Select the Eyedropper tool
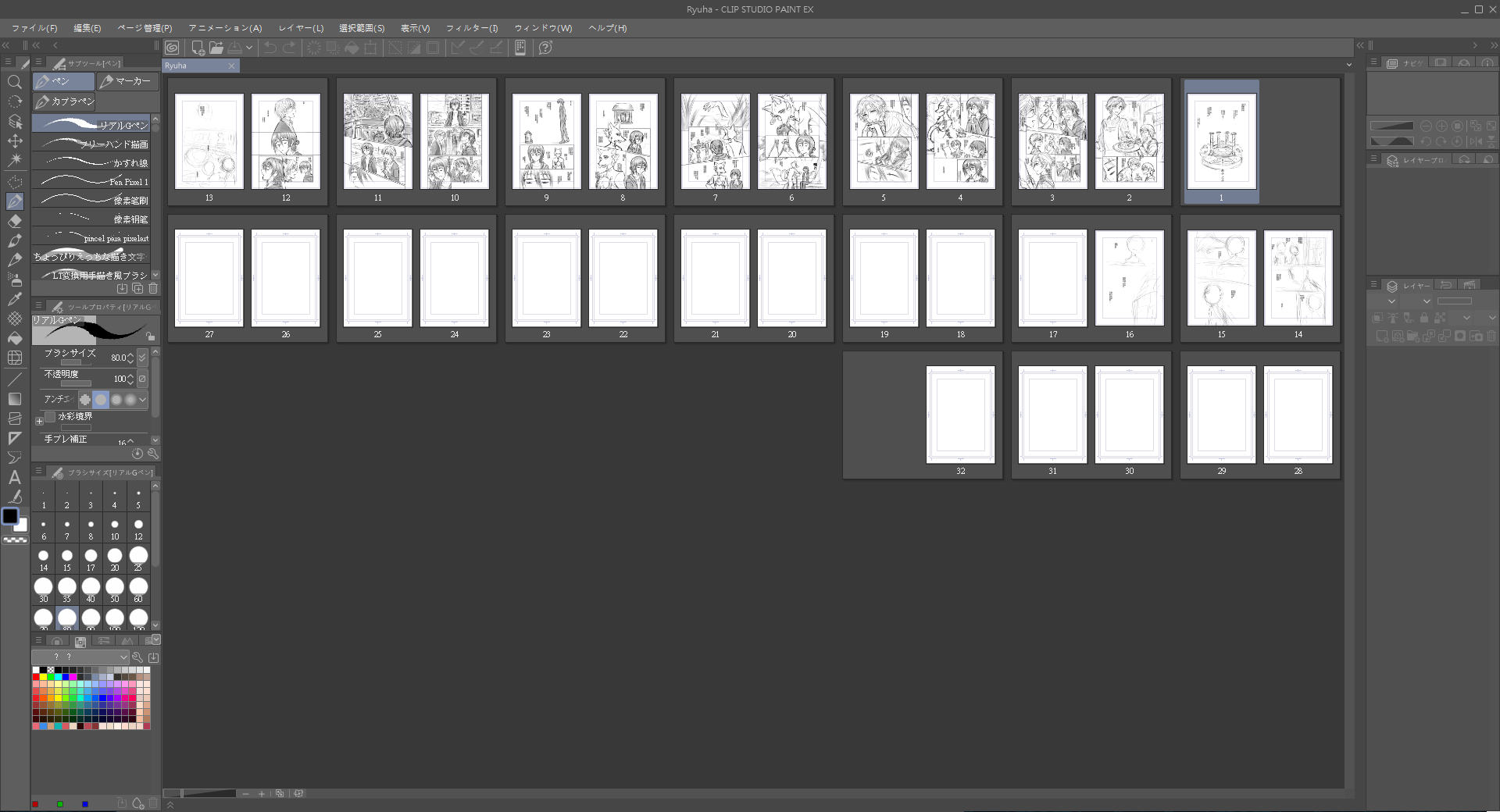 point(14,299)
